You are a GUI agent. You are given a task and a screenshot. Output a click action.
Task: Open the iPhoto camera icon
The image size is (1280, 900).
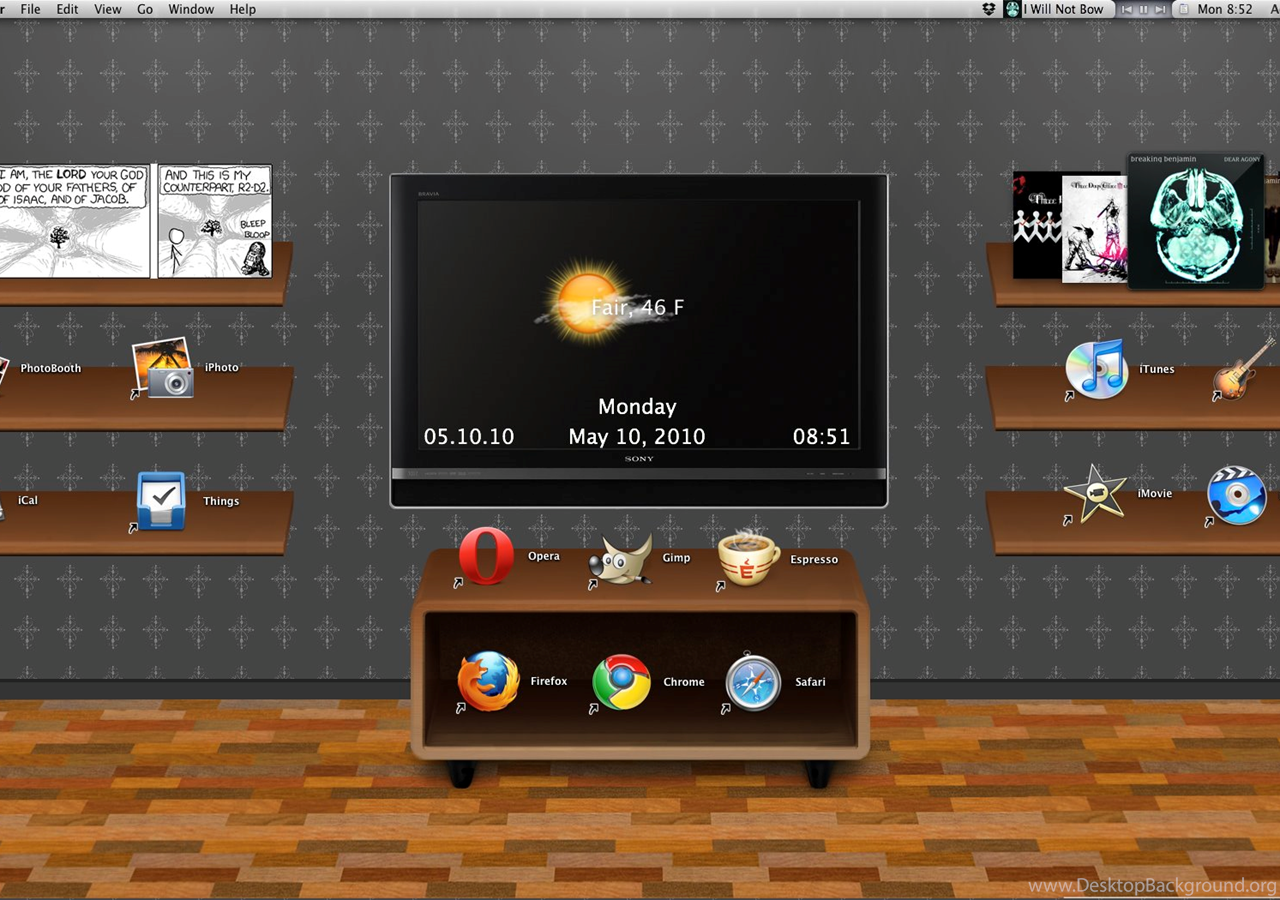163,368
